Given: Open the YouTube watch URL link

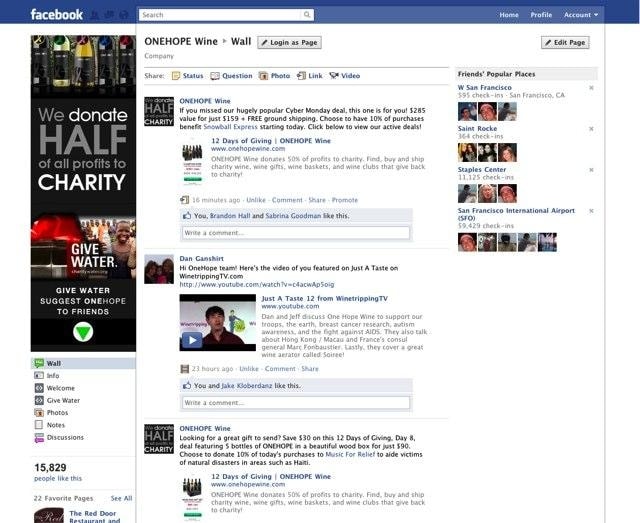Looking at the screenshot, I should [x=257, y=284].
